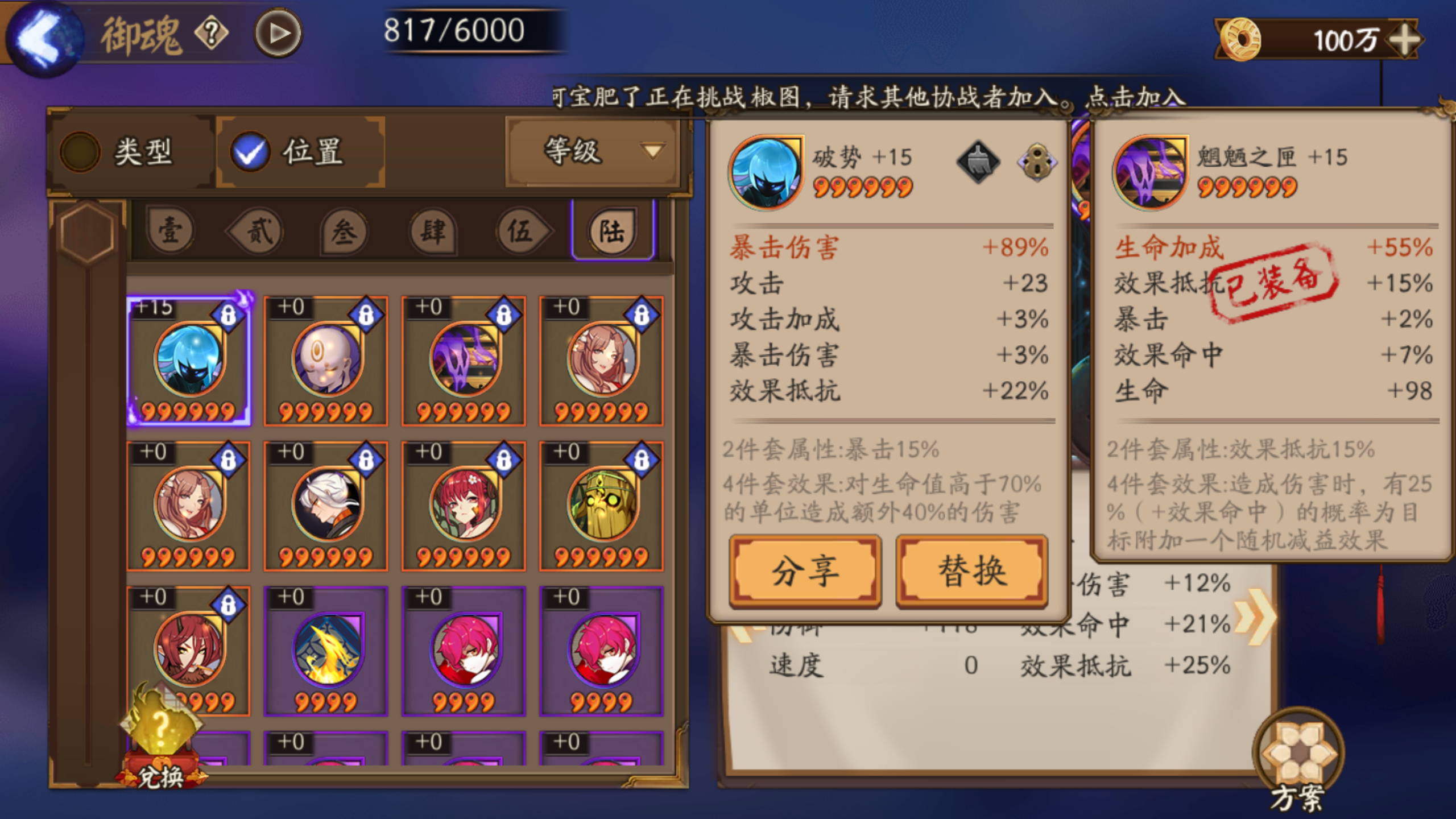Open the 御魂 help question mark icon

coord(212,33)
